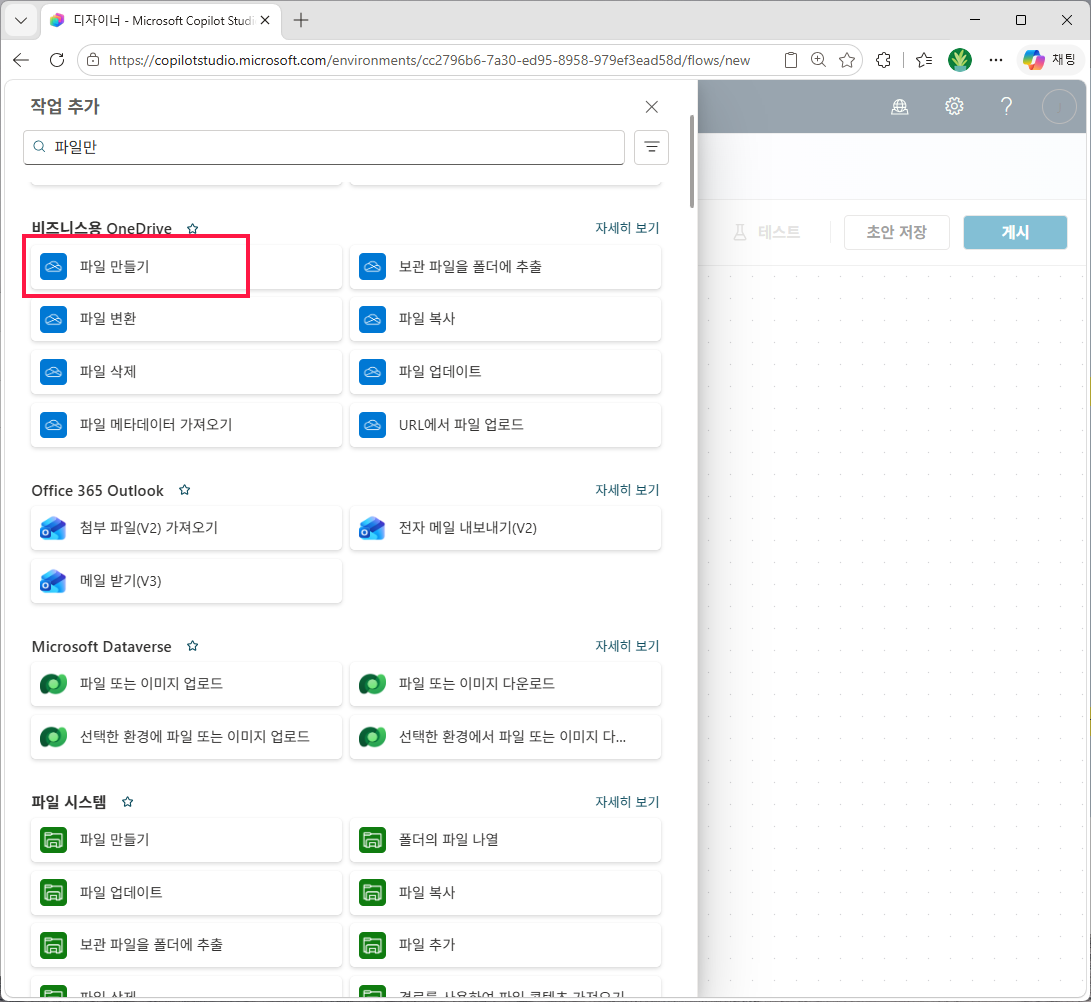Select OneDrive 파일 만들기 action

(x=186, y=267)
